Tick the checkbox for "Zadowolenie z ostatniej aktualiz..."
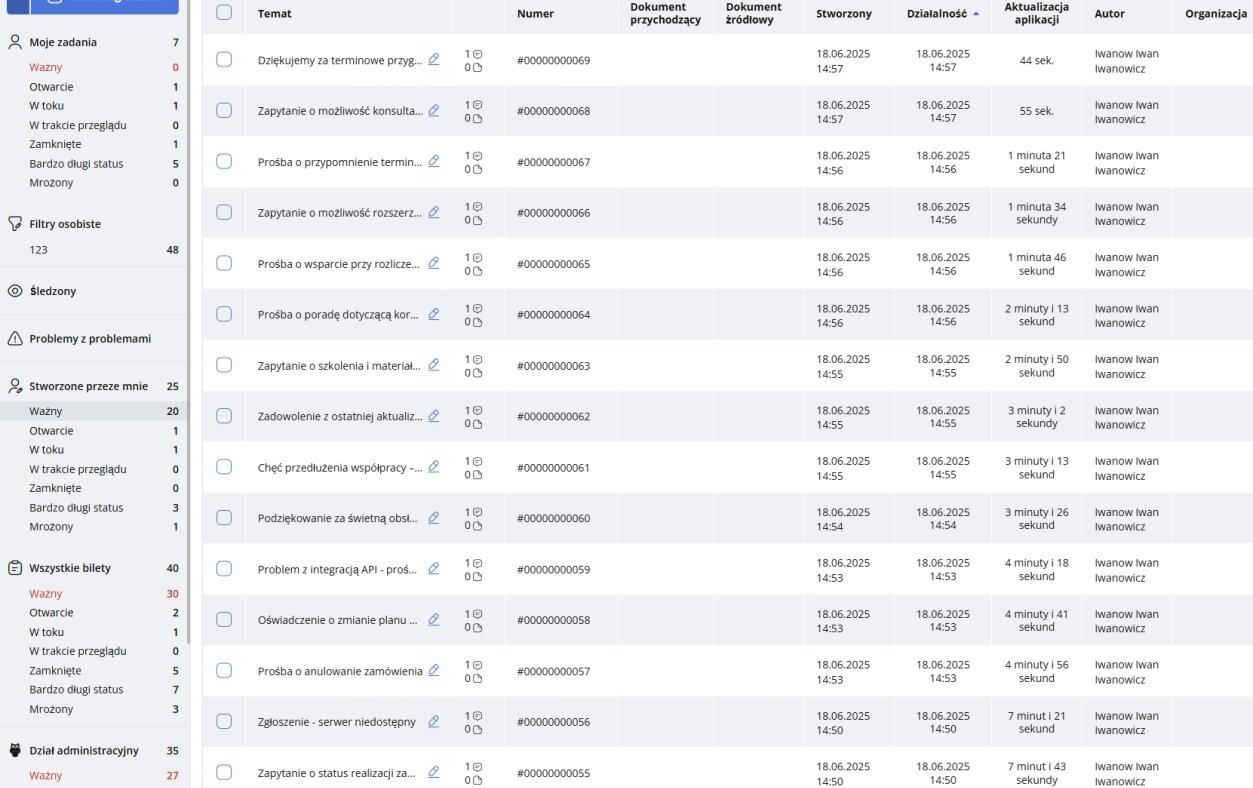The height and width of the screenshot is (788, 1253). (x=224, y=416)
